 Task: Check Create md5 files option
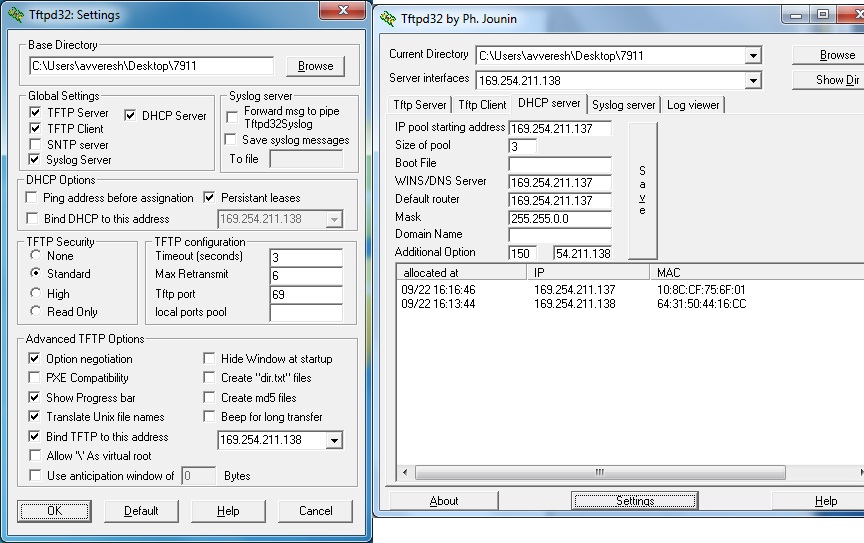click(209, 397)
